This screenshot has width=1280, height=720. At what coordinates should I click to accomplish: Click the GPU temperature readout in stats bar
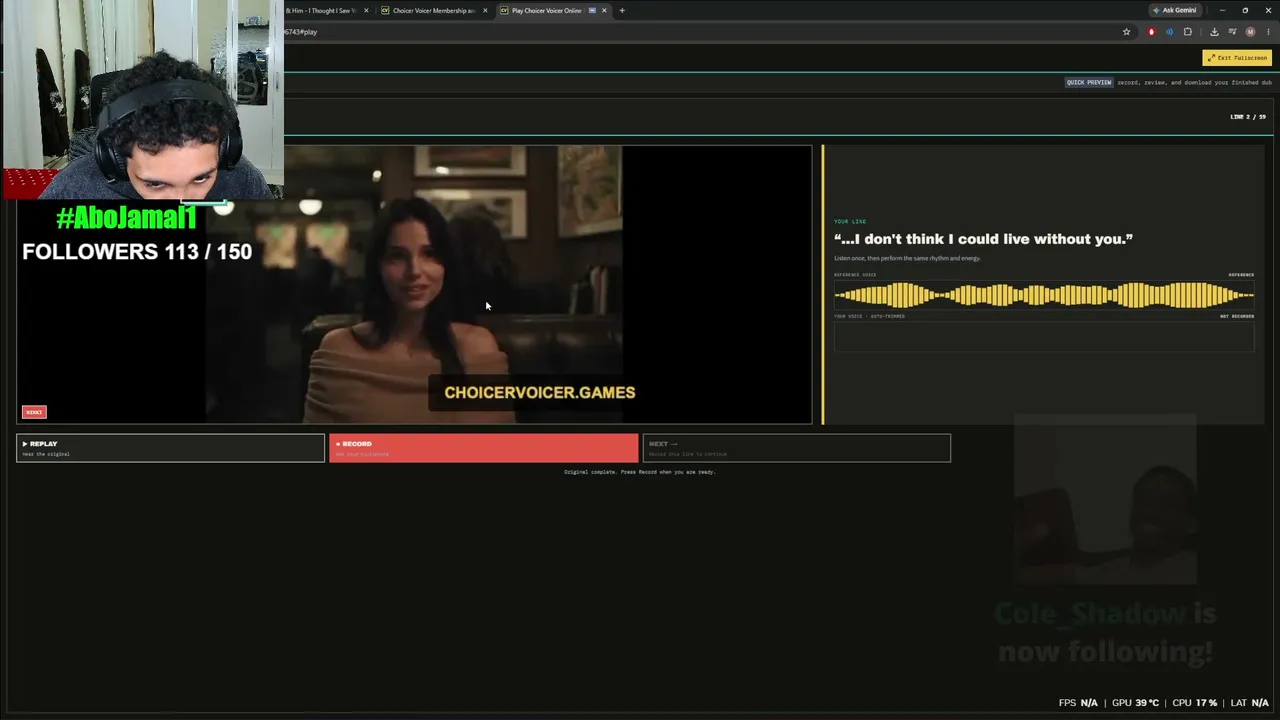point(1135,703)
